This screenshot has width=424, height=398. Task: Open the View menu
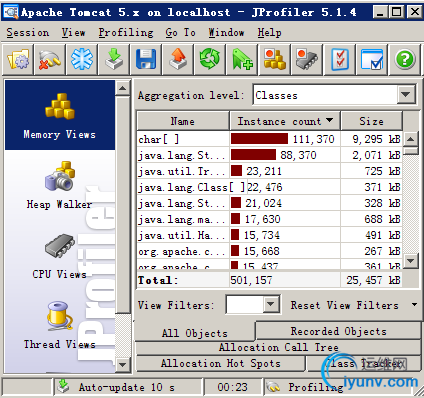tap(73, 32)
